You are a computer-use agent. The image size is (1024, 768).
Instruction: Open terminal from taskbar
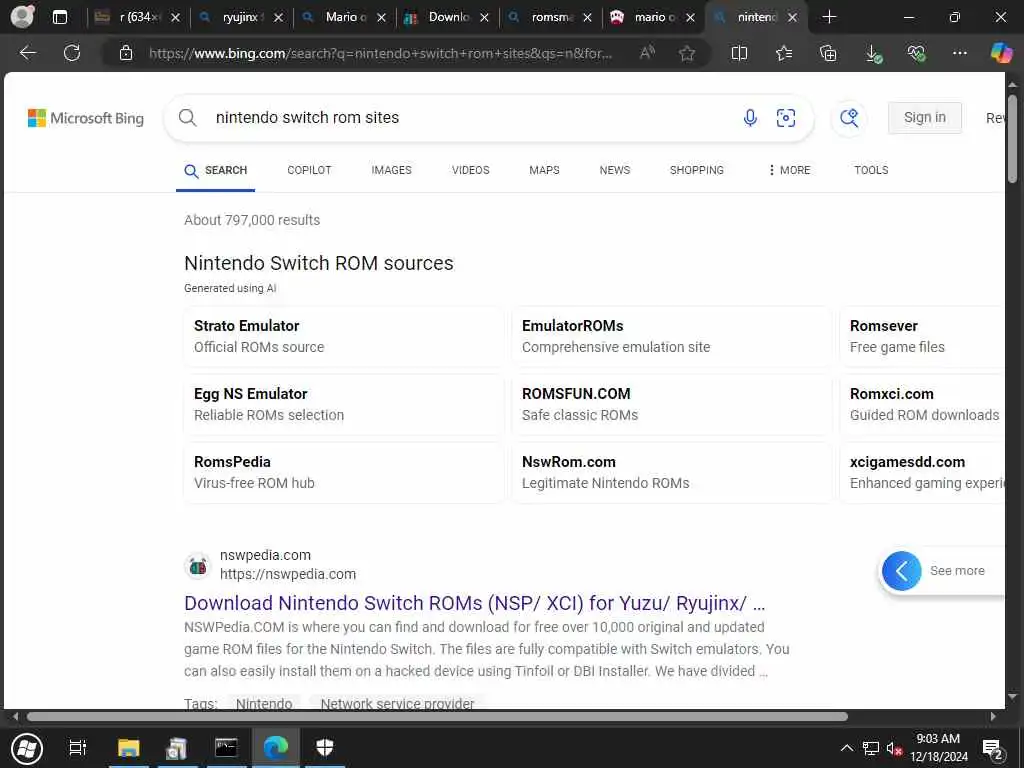click(226, 748)
